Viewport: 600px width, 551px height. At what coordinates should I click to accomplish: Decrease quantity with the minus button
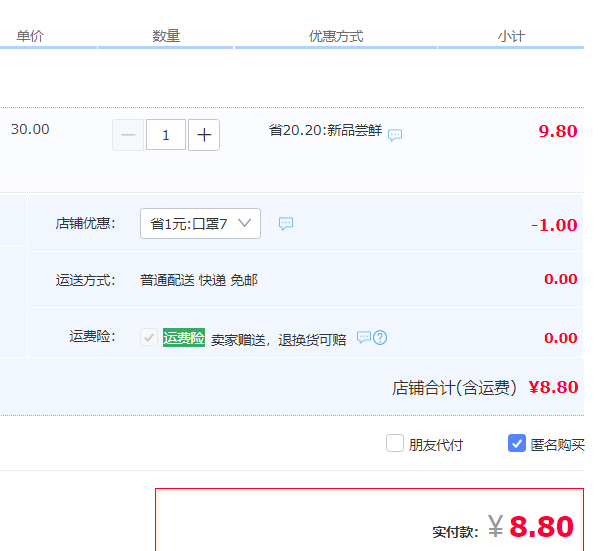click(128, 135)
